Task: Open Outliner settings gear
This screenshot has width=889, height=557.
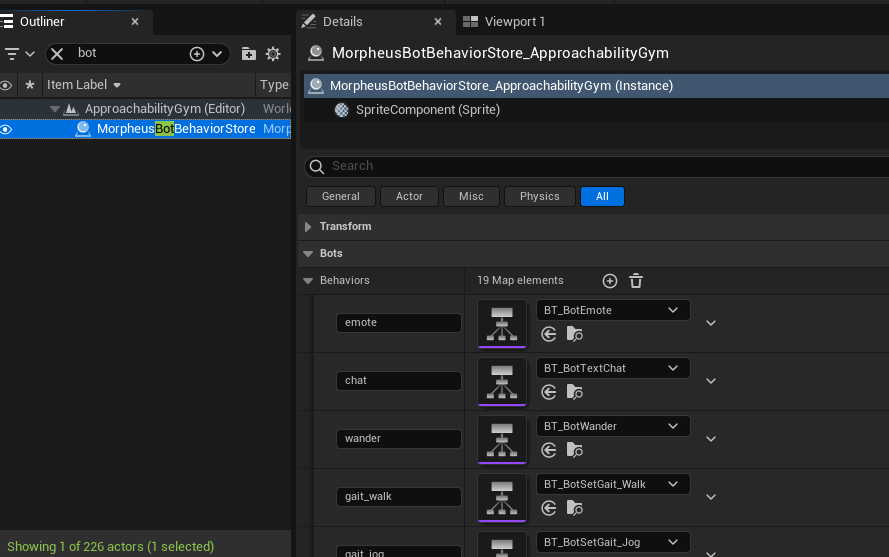Action: (x=273, y=54)
